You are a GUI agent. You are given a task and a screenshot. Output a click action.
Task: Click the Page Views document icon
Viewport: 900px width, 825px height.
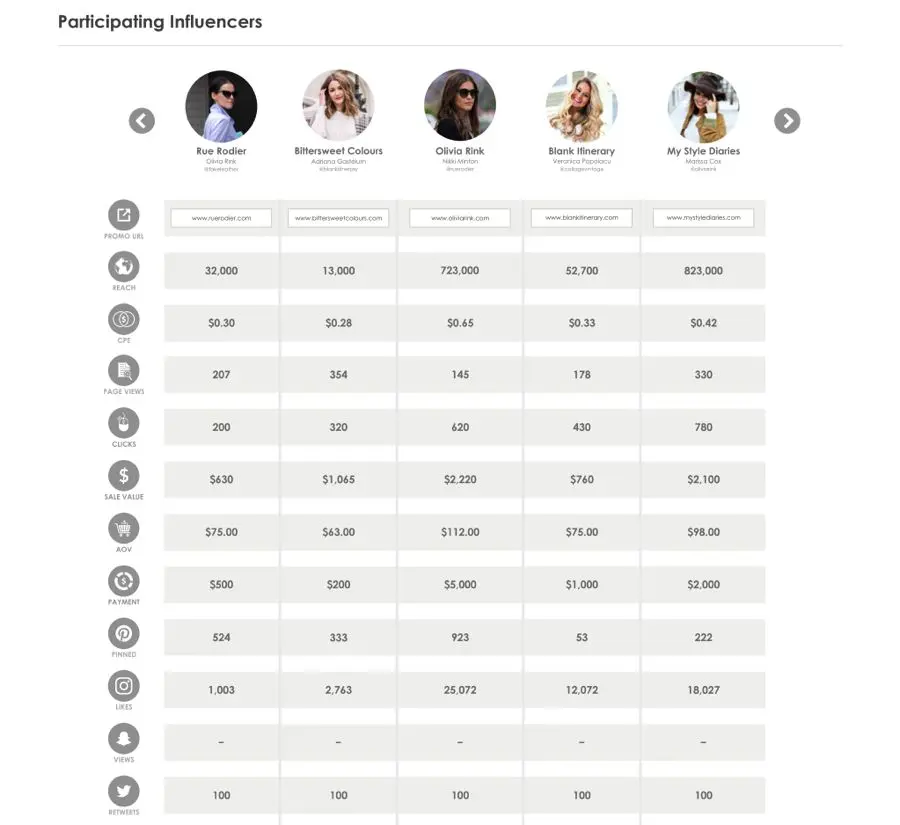coord(124,372)
